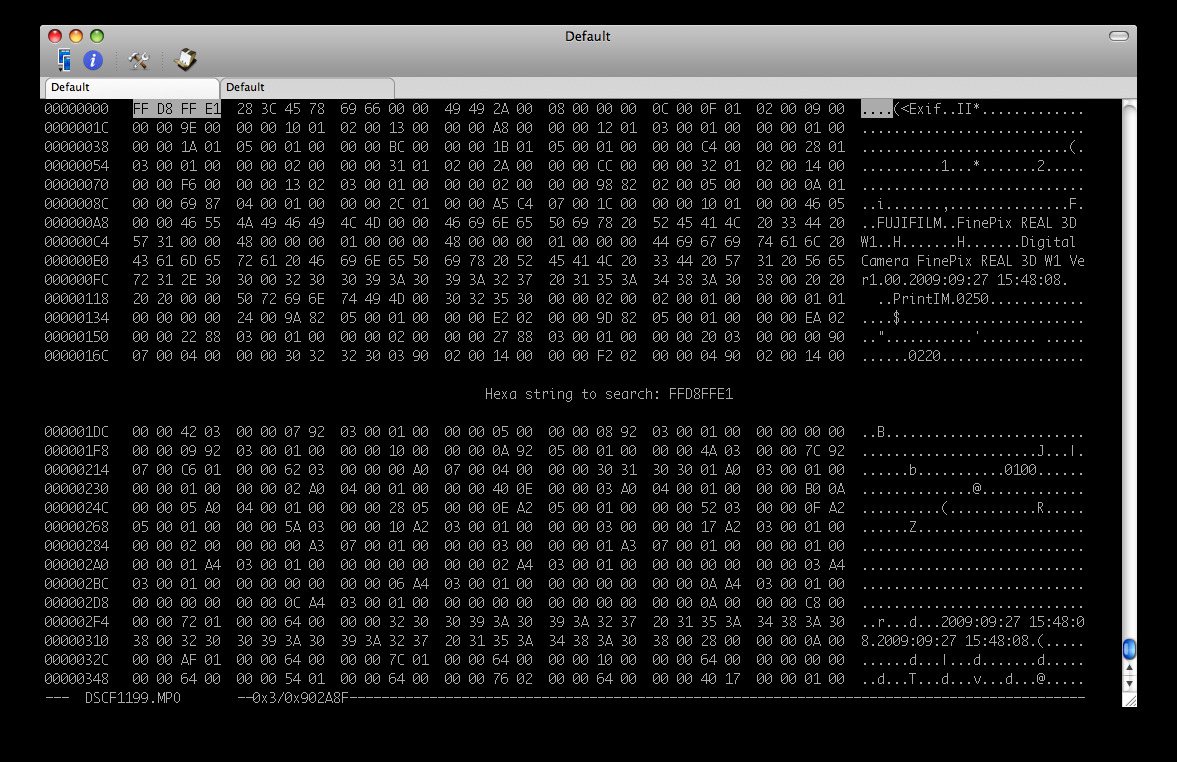Click the scroll up arrow
This screenshot has width=1177, height=762.
(x=1129, y=667)
